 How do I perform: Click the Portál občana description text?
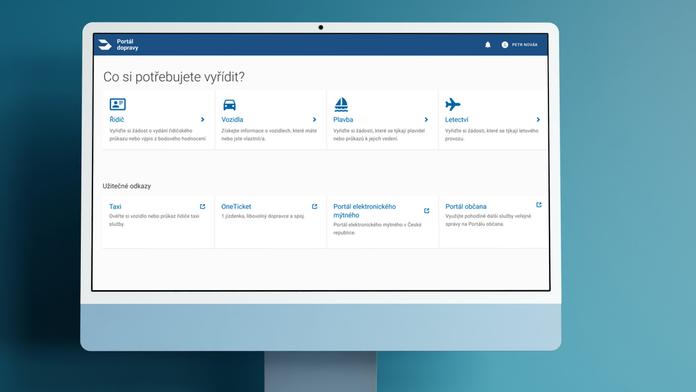(488, 220)
